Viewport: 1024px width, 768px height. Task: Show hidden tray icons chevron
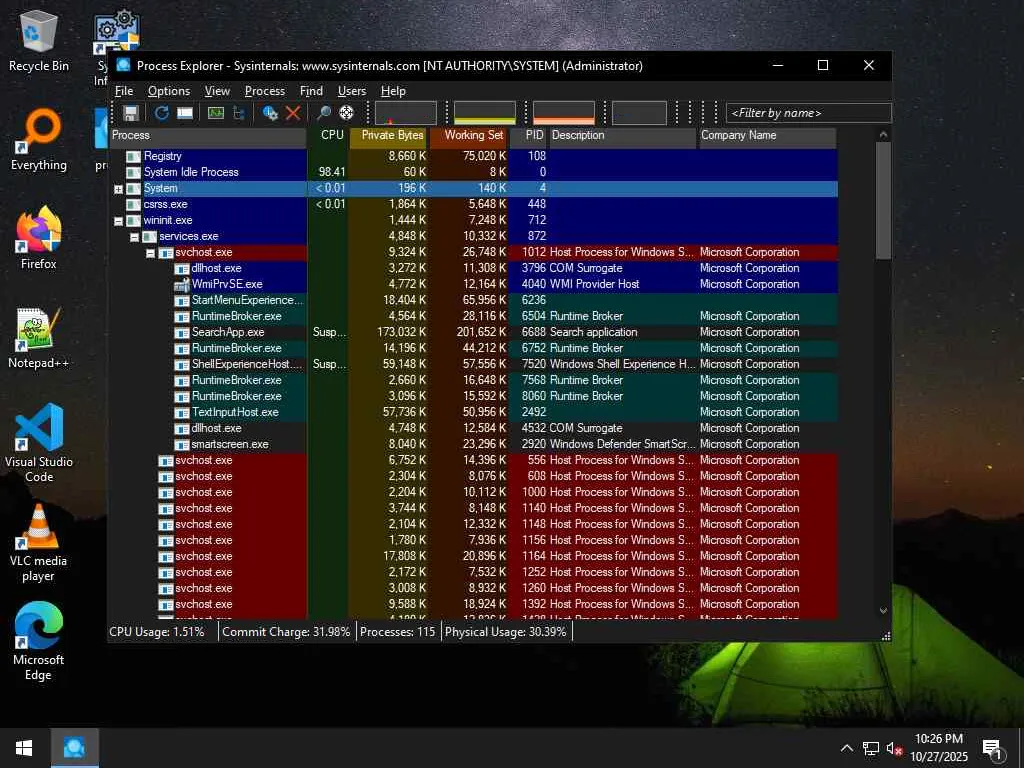(x=846, y=748)
